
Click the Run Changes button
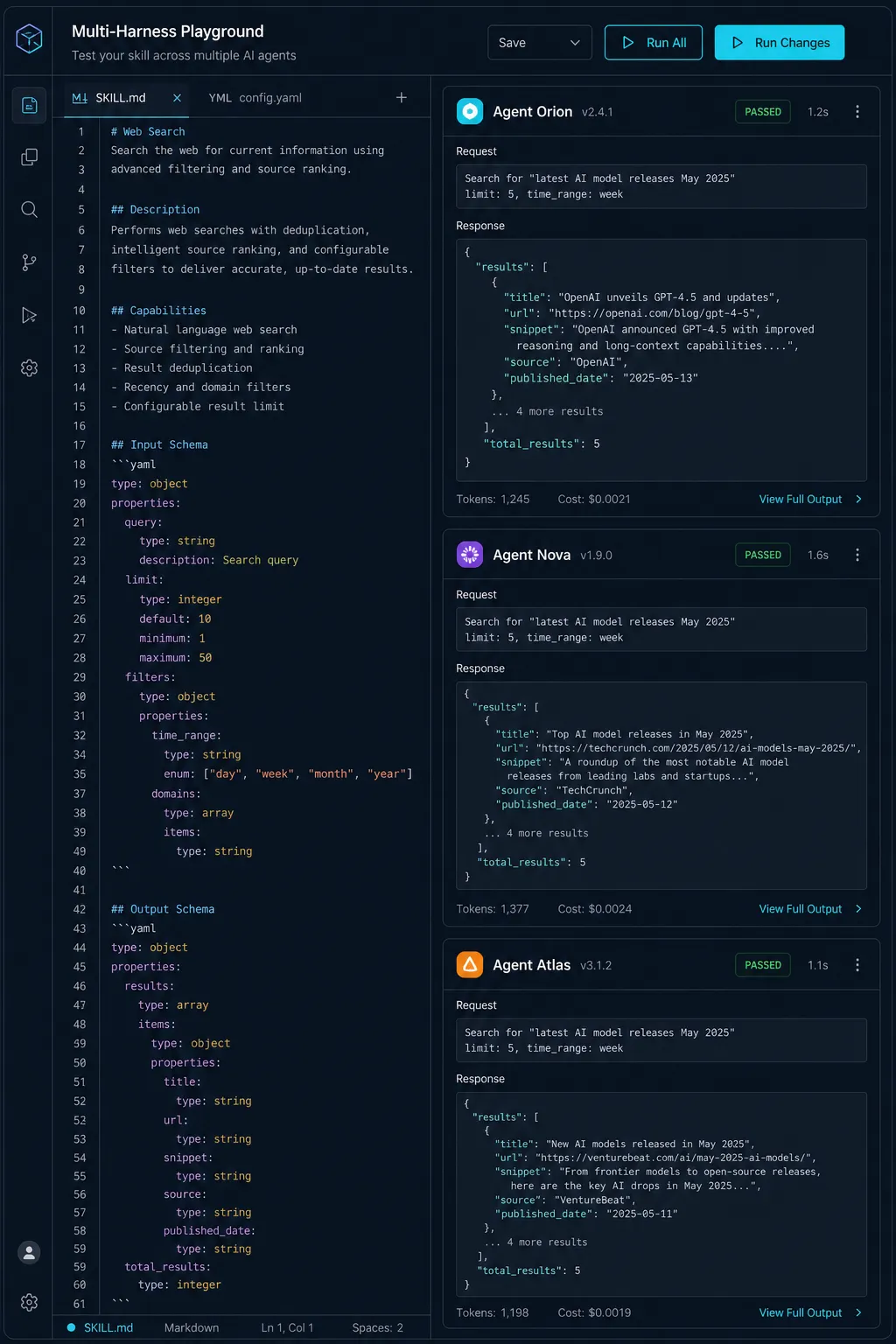coord(780,42)
